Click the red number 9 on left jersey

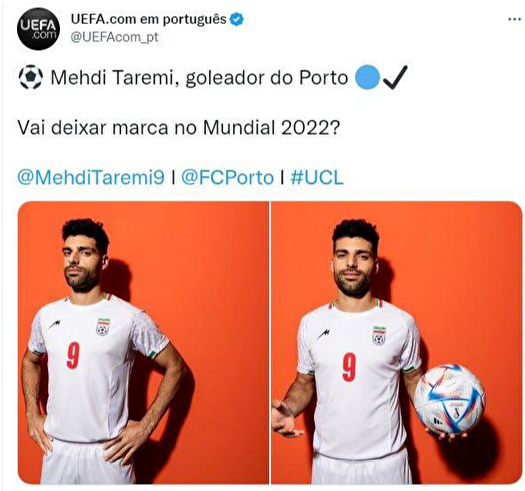(73, 355)
